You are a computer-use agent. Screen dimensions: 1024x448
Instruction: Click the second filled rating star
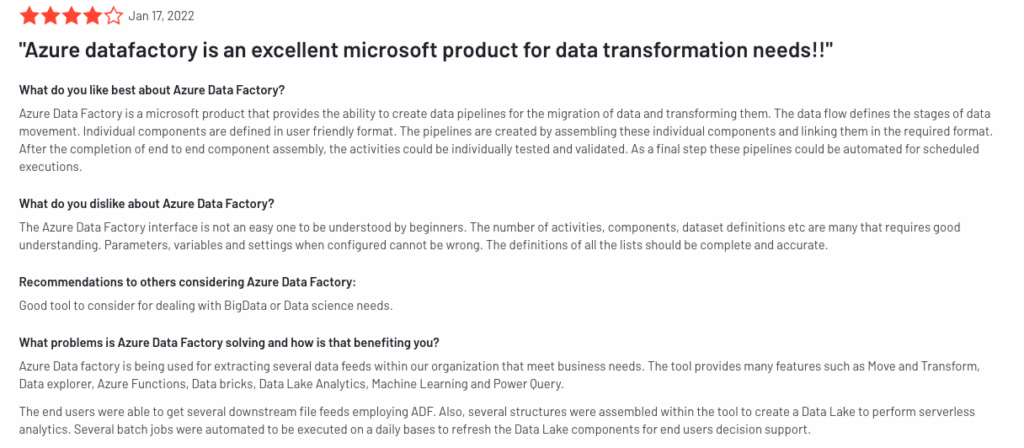pos(50,15)
